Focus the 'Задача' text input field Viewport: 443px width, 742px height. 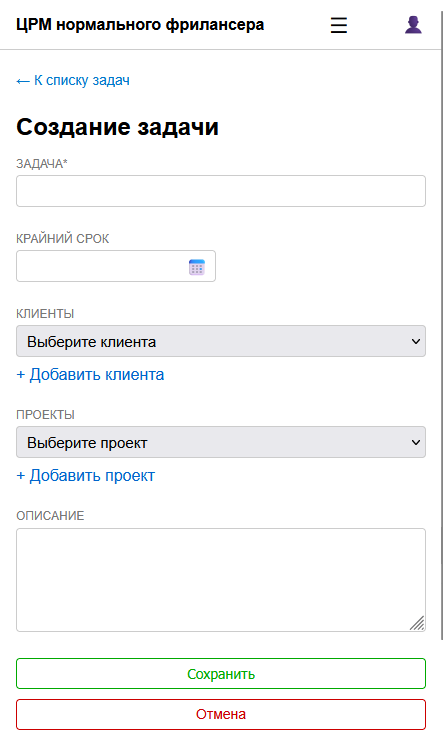(x=221, y=191)
